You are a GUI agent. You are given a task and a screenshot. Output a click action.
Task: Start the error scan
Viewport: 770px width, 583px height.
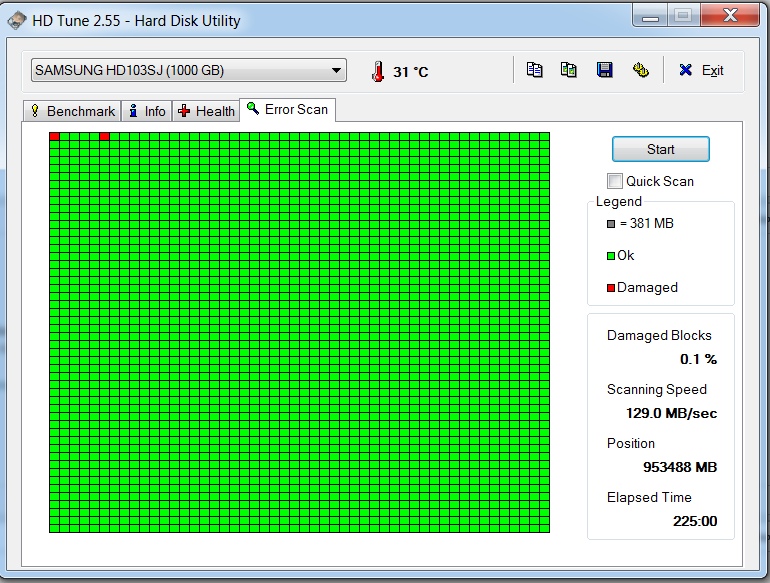point(660,149)
